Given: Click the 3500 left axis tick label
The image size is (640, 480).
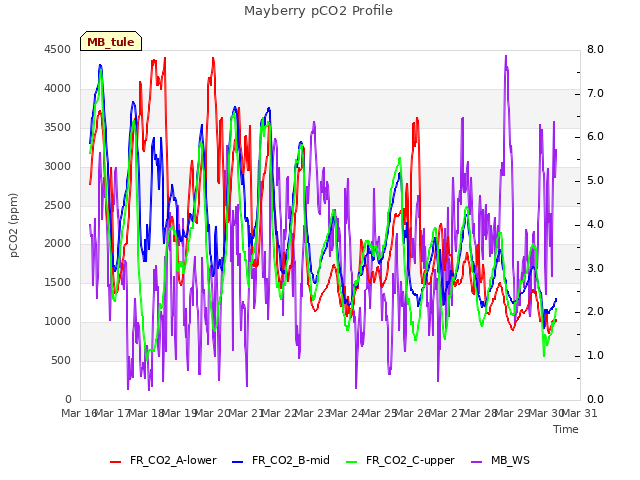Looking at the screenshot, I should click(x=58, y=127).
